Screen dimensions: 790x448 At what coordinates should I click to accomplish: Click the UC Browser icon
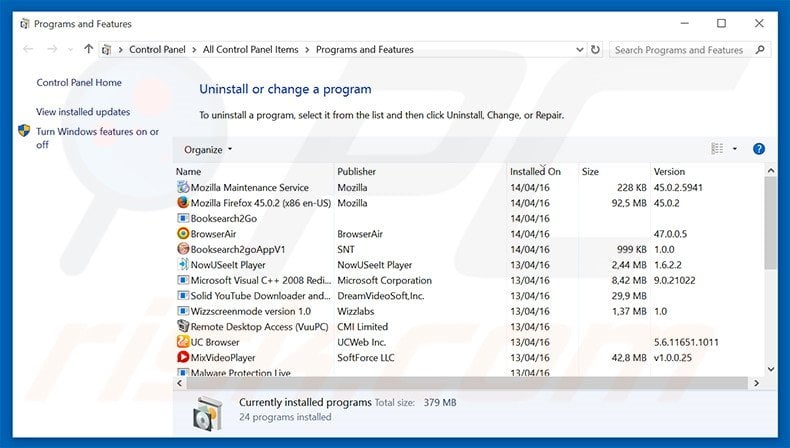183,342
